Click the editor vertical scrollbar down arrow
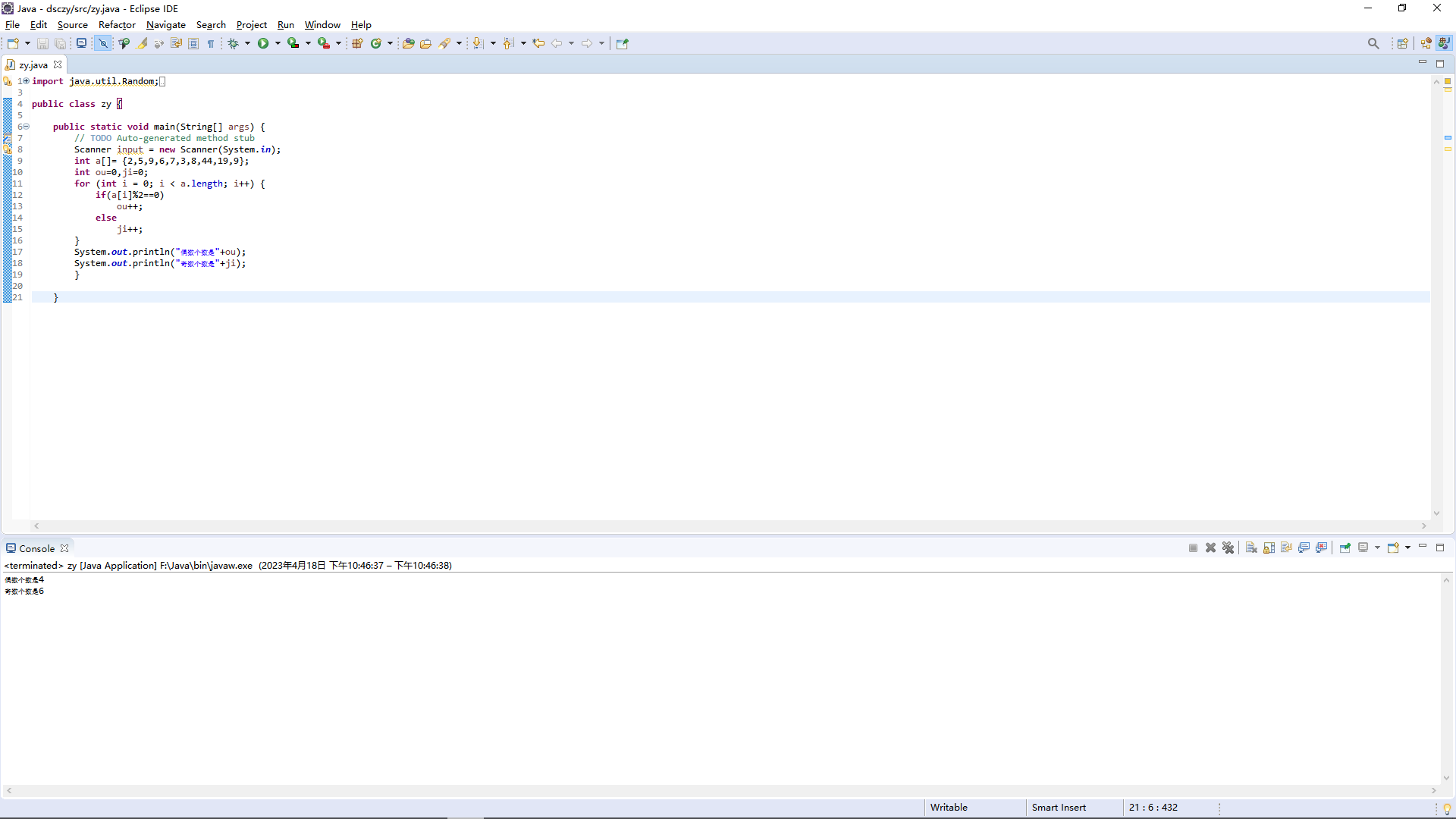The image size is (1456, 819). coord(1436,513)
